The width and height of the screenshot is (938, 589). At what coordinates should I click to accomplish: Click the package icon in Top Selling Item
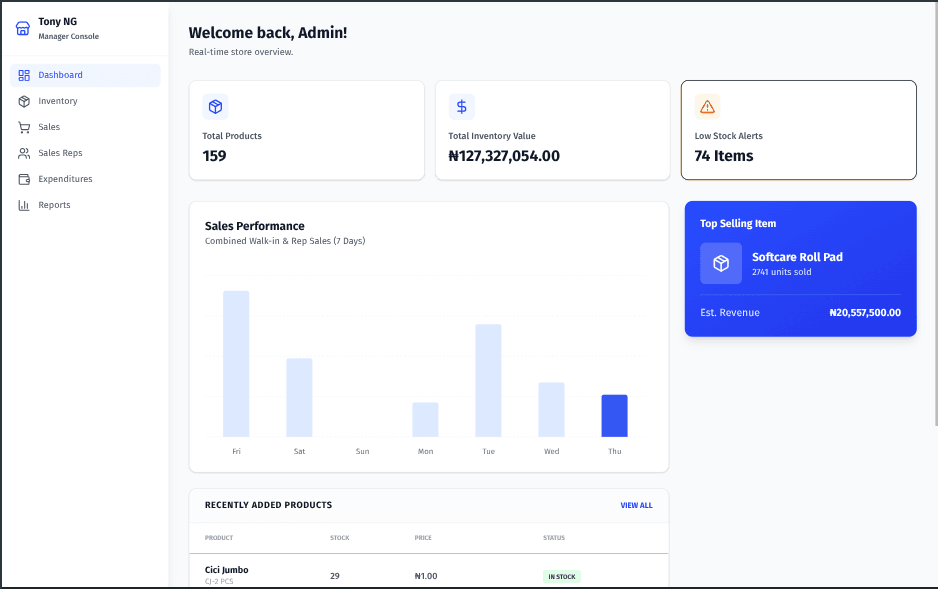click(x=721, y=264)
